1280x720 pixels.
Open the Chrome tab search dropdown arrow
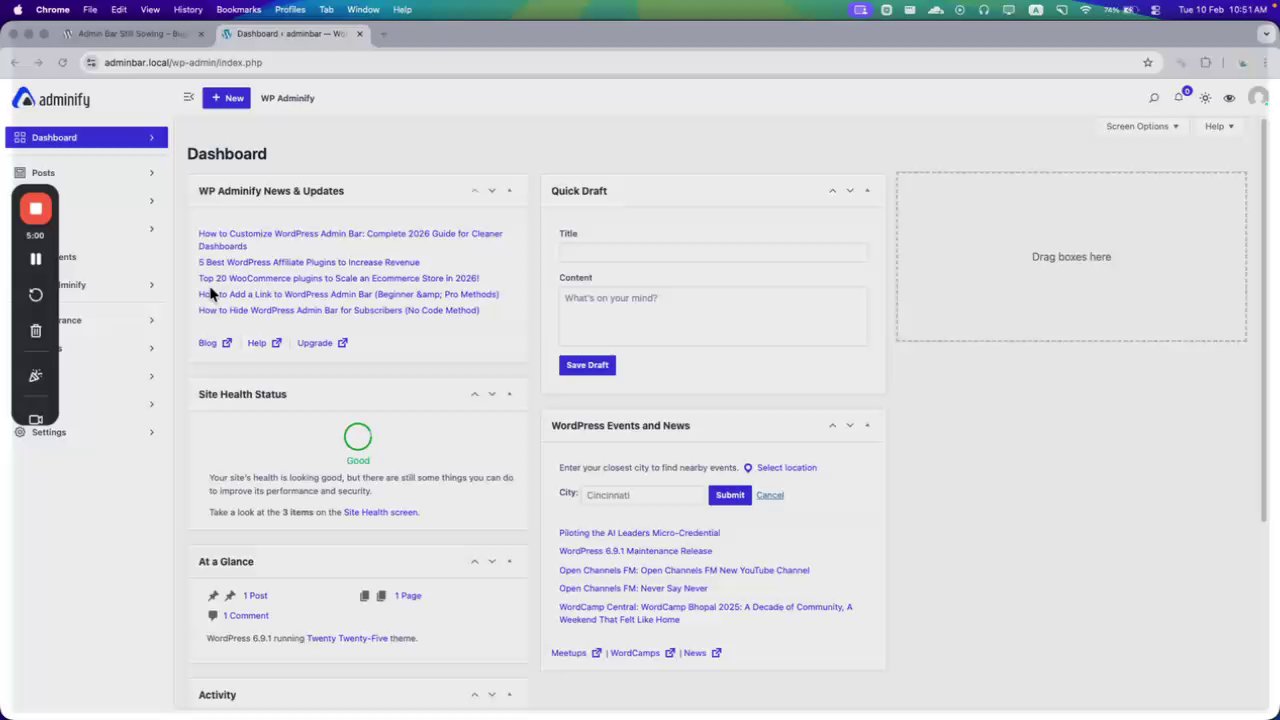click(1266, 34)
